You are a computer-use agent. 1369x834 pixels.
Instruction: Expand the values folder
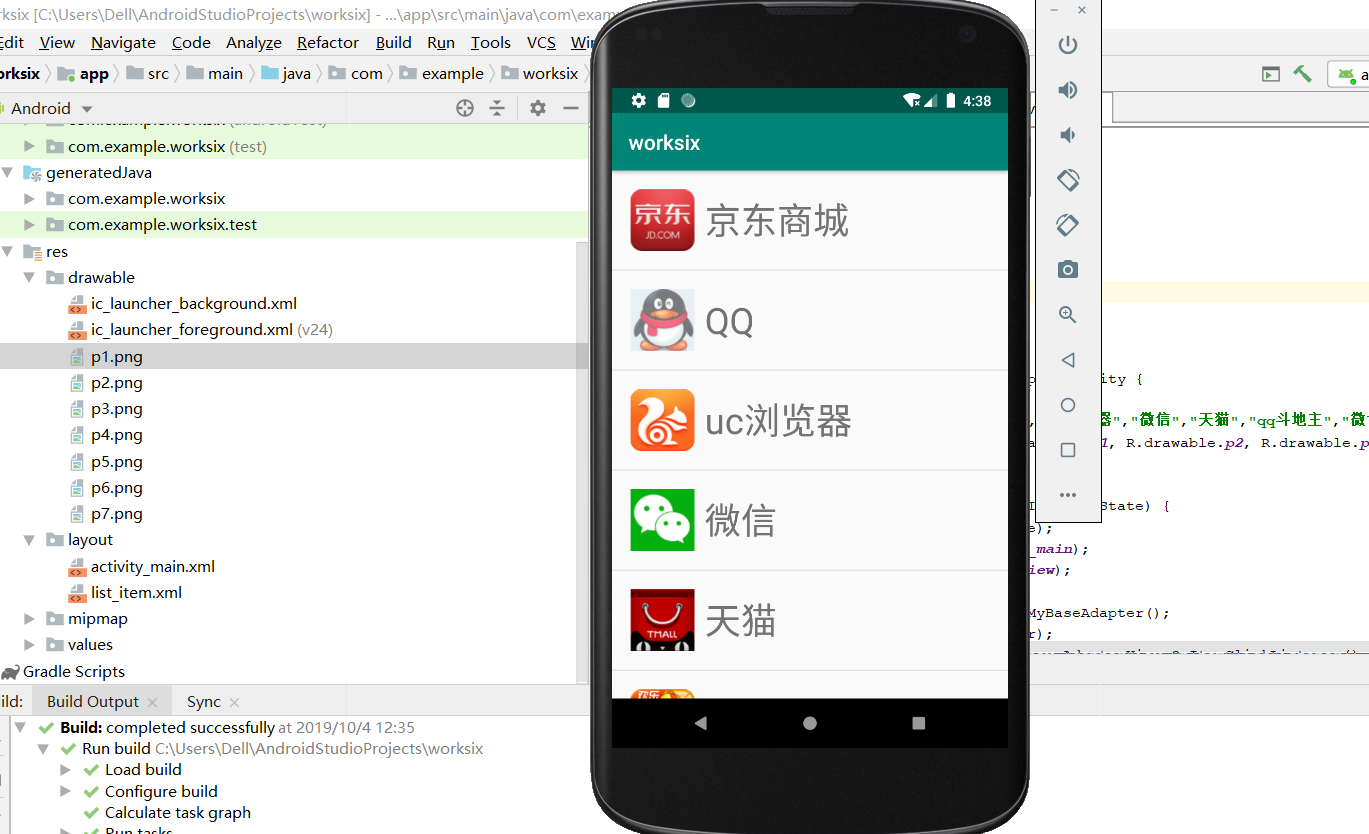click(x=29, y=644)
